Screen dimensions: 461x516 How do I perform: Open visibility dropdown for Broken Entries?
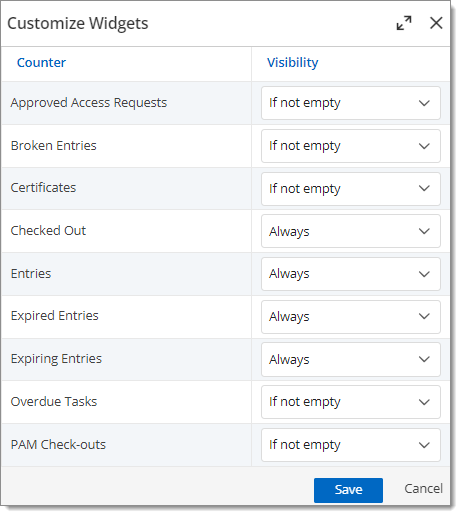click(351, 146)
